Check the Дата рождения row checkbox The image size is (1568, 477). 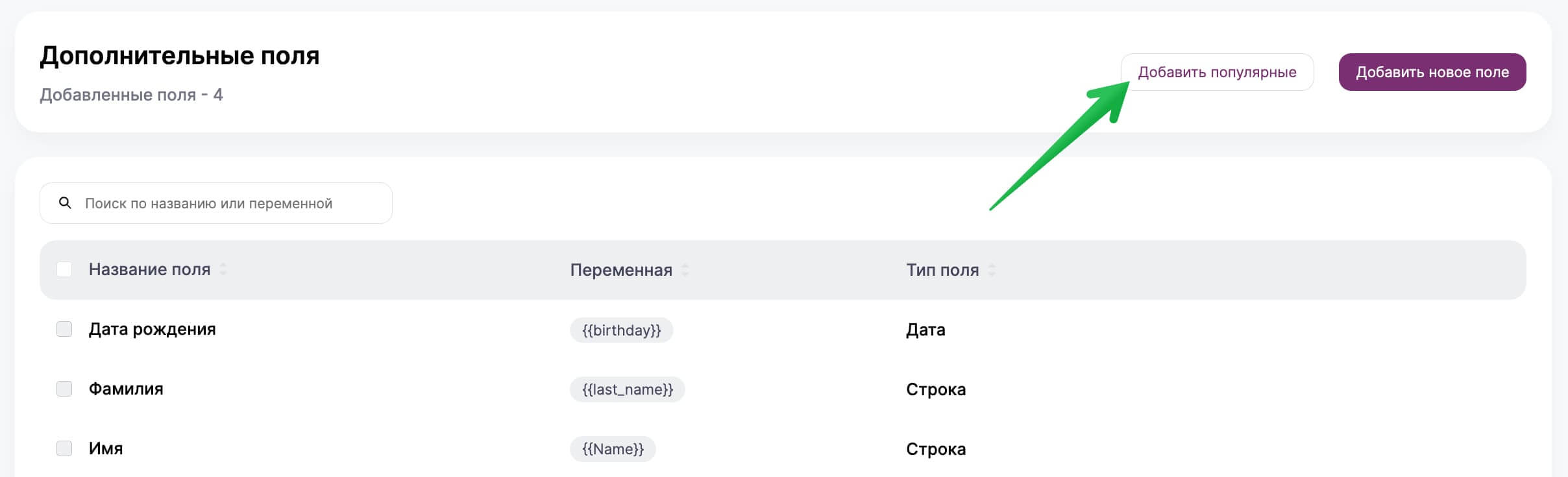(64, 329)
